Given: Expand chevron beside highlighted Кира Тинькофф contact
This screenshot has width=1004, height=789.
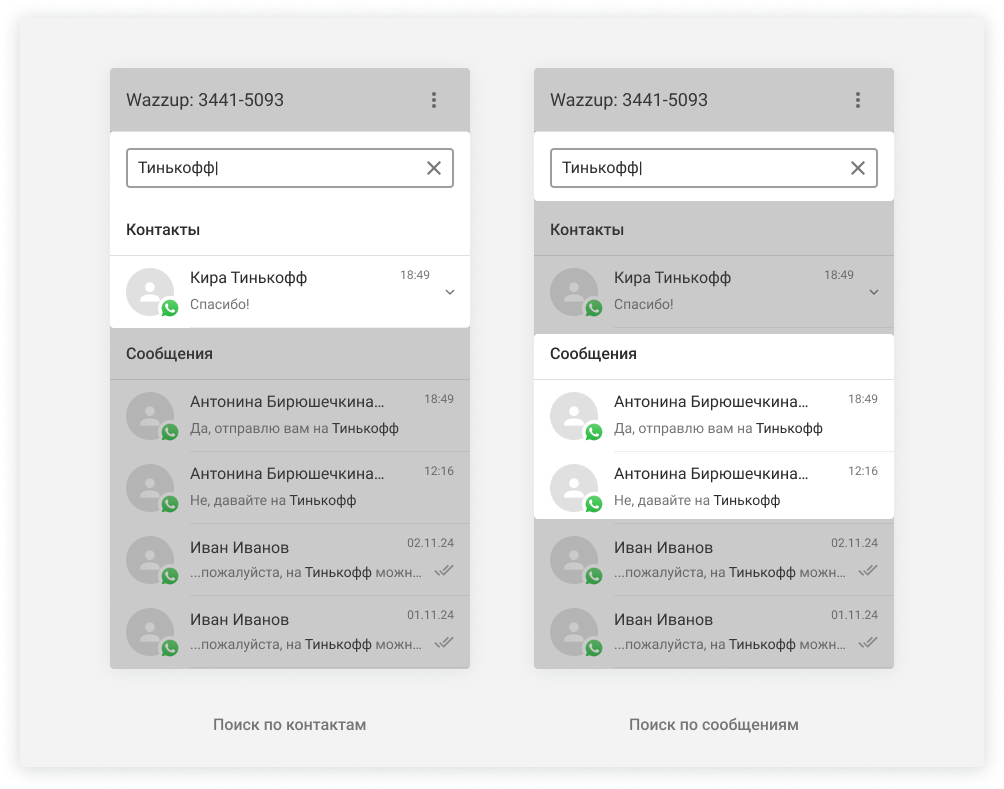Looking at the screenshot, I should (x=450, y=292).
